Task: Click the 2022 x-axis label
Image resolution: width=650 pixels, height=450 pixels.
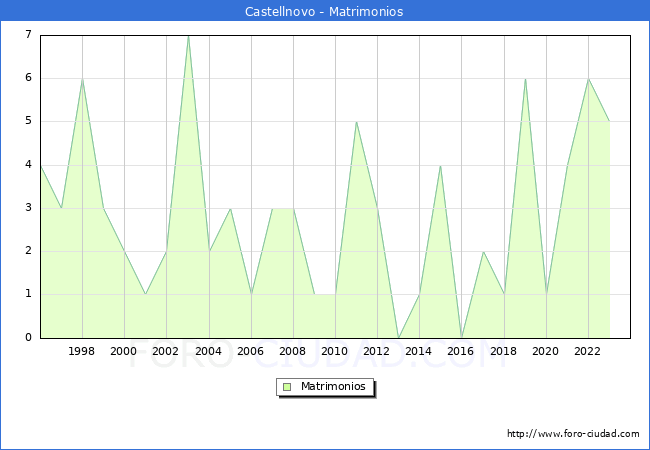Action: tap(587, 351)
